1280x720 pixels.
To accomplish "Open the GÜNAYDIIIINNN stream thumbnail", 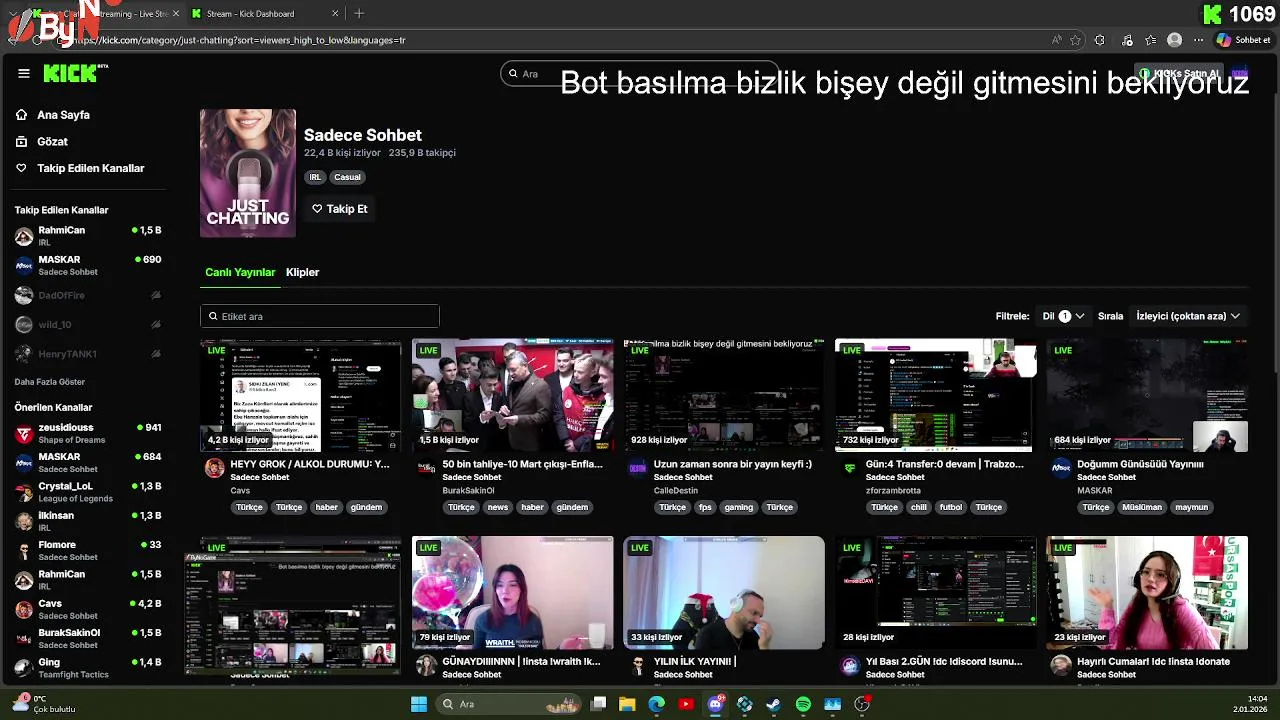I will (x=513, y=593).
